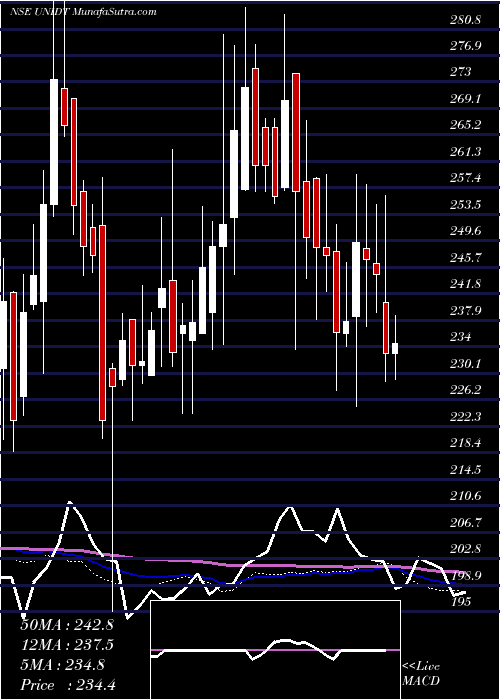
Task: Select the 202.8 price axis label
Action: point(465,549)
